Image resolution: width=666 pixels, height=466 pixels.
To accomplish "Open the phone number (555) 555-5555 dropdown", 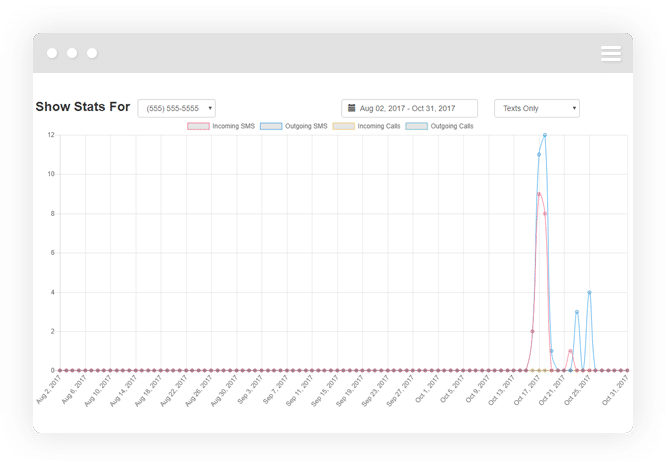I will click(x=177, y=108).
